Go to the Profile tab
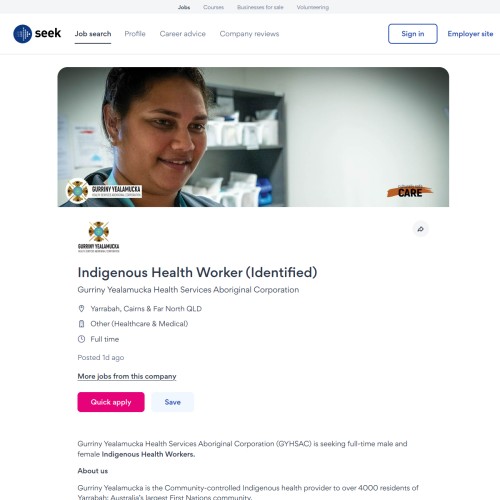500x500 pixels. tap(135, 34)
